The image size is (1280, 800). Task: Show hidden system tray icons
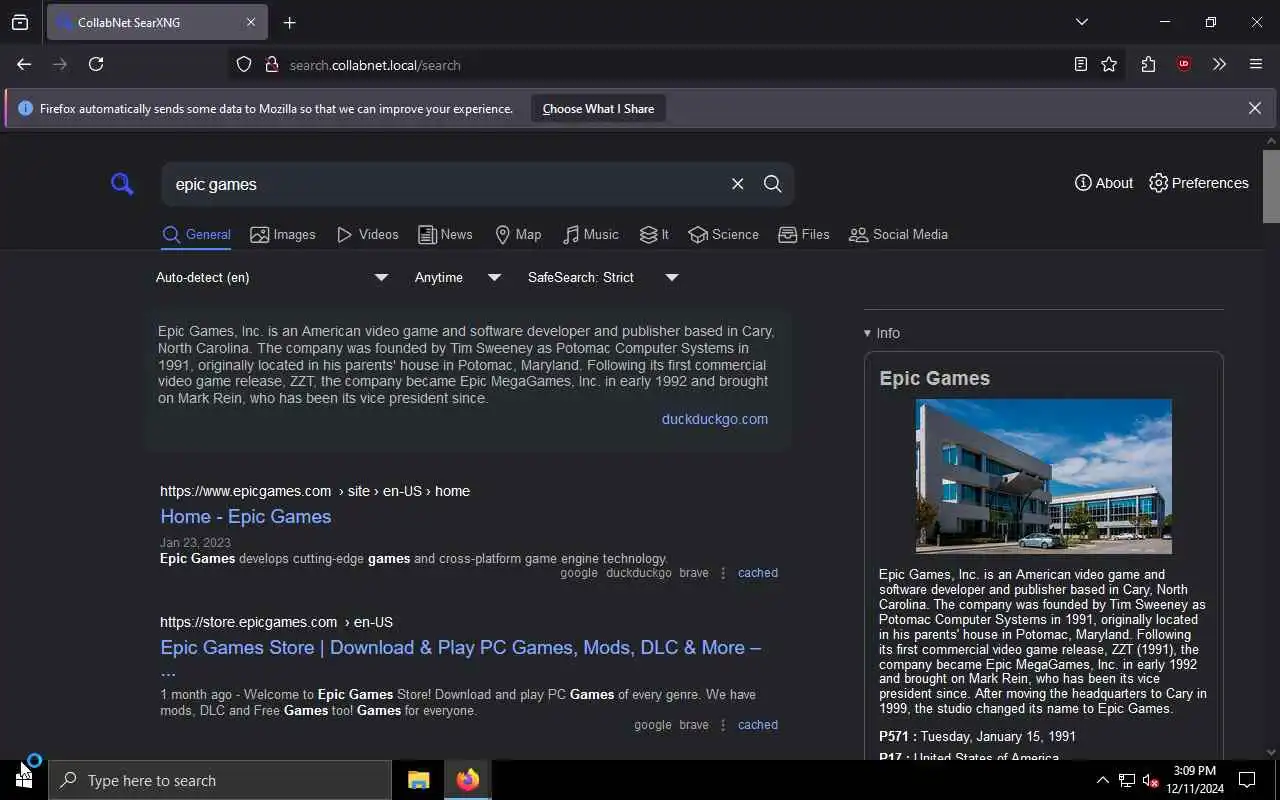(1102, 780)
